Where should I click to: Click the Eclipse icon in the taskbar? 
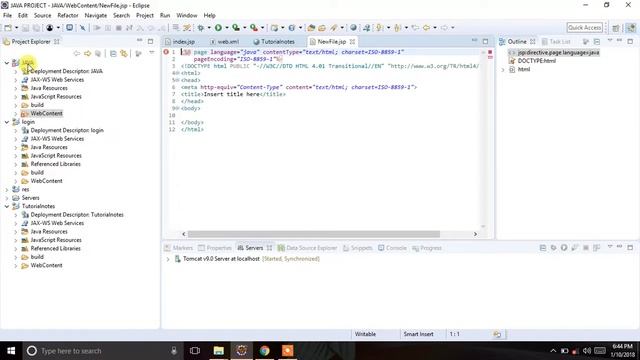pyautogui.click(x=242, y=351)
